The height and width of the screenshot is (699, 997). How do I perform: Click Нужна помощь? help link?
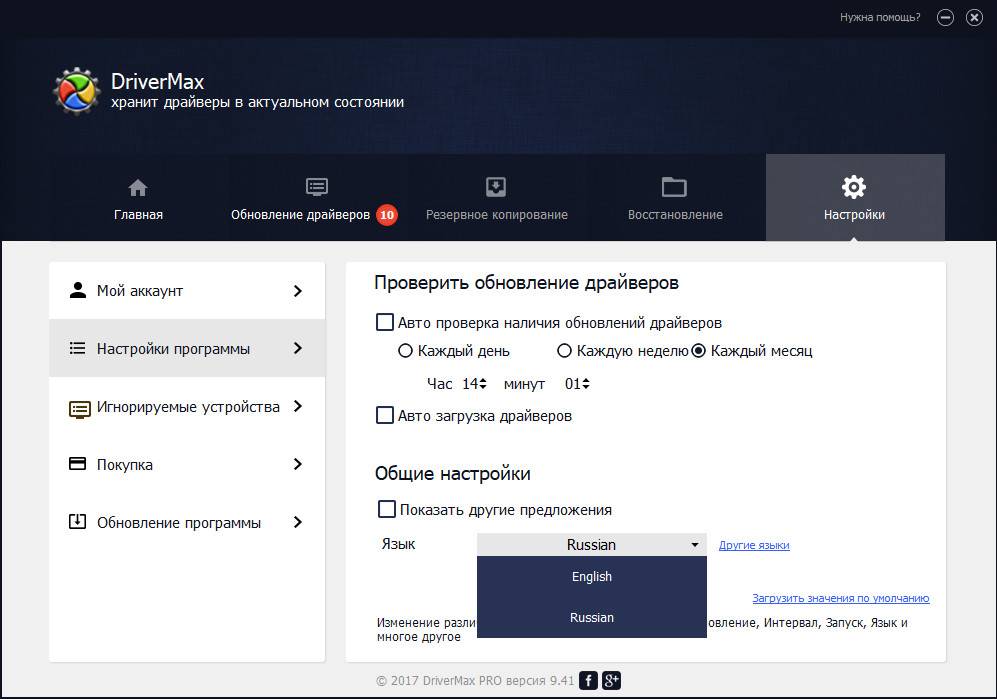880,17
